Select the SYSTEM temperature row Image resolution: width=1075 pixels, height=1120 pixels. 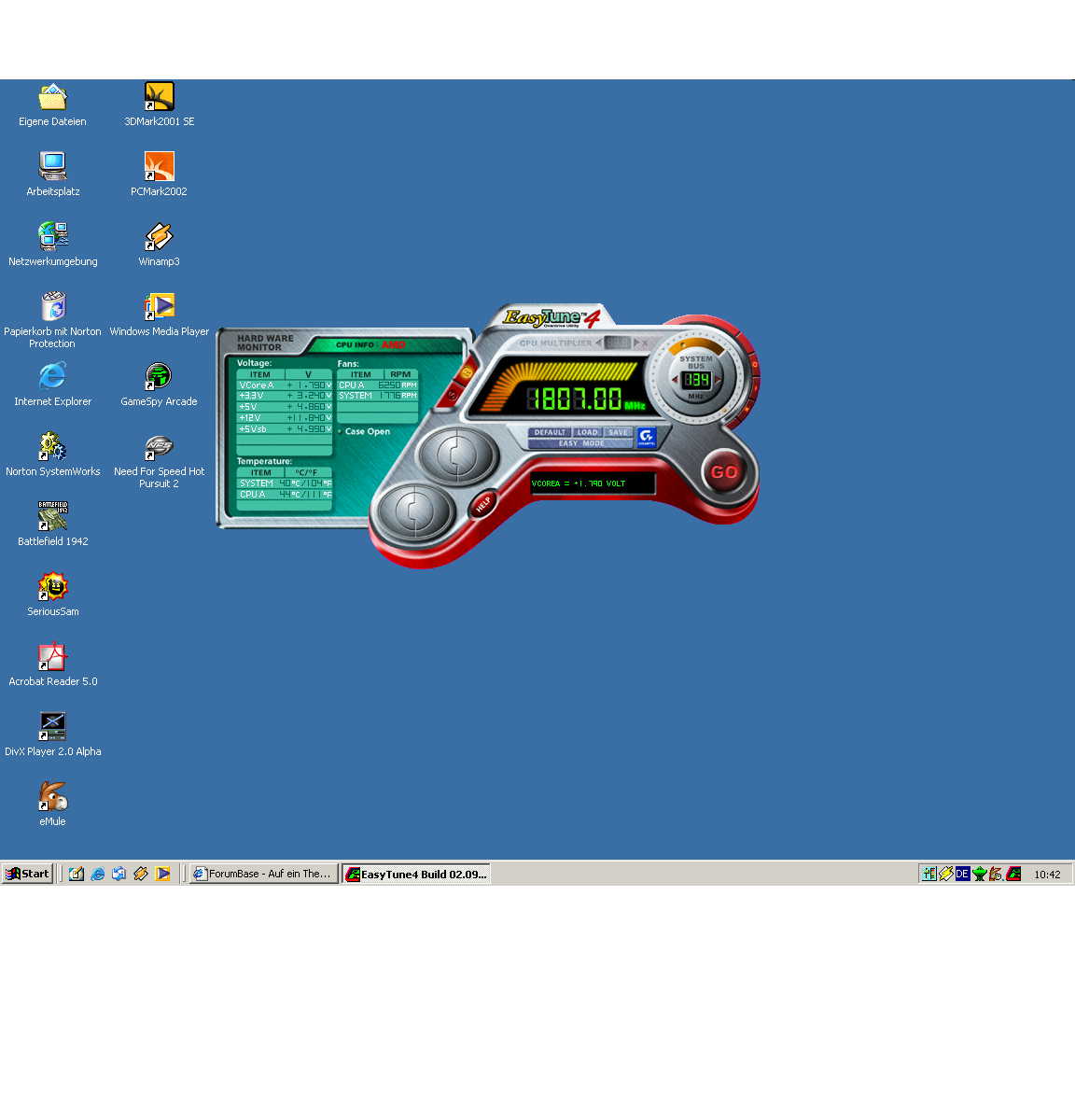pyautogui.click(x=285, y=483)
